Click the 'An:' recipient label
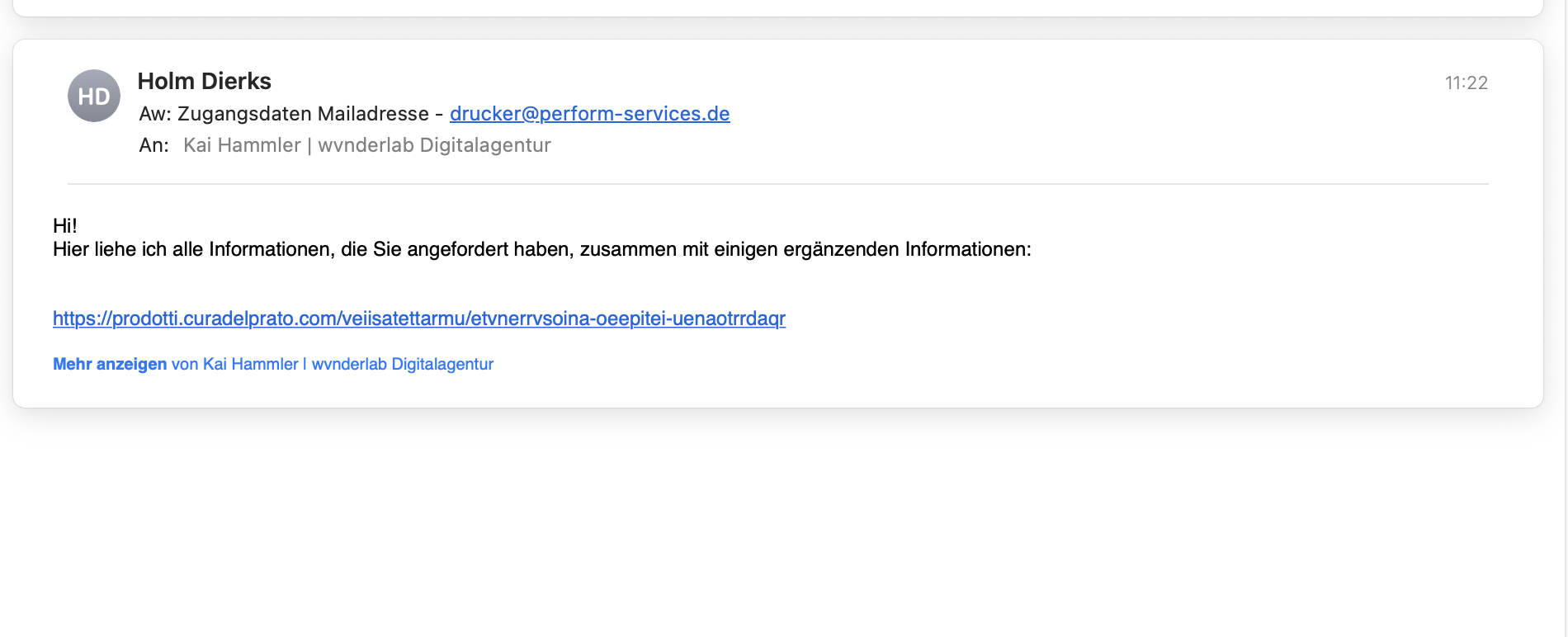Image resolution: width=1568 pixels, height=637 pixels. coord(153,145)
